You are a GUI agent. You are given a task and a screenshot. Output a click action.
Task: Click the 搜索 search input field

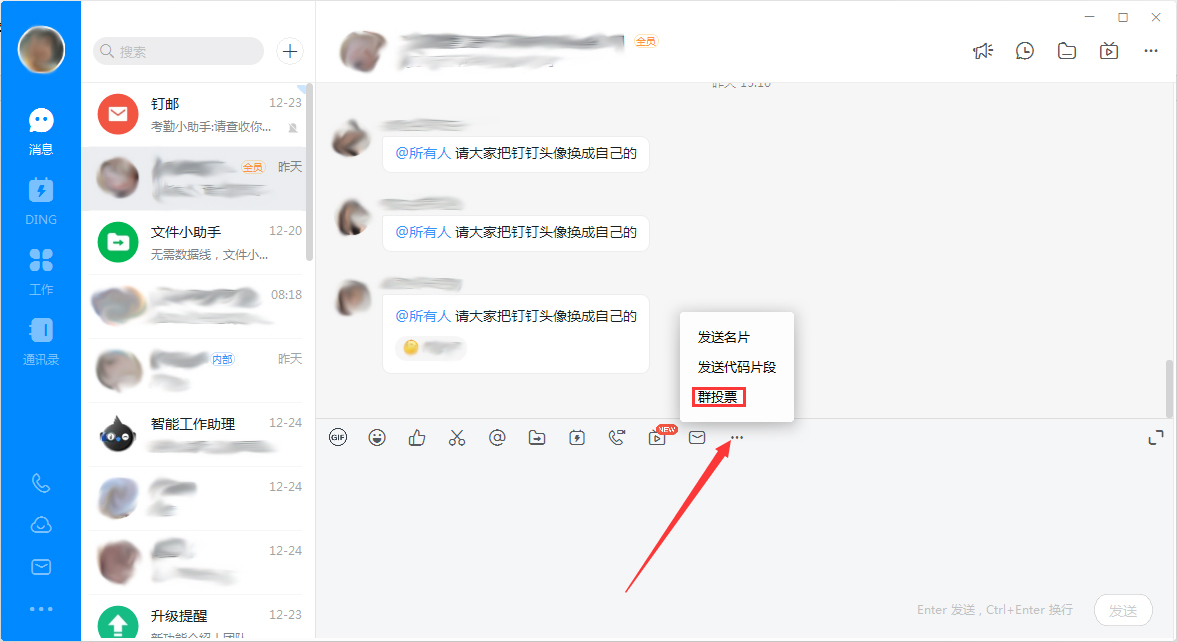(x=177, y=50)
